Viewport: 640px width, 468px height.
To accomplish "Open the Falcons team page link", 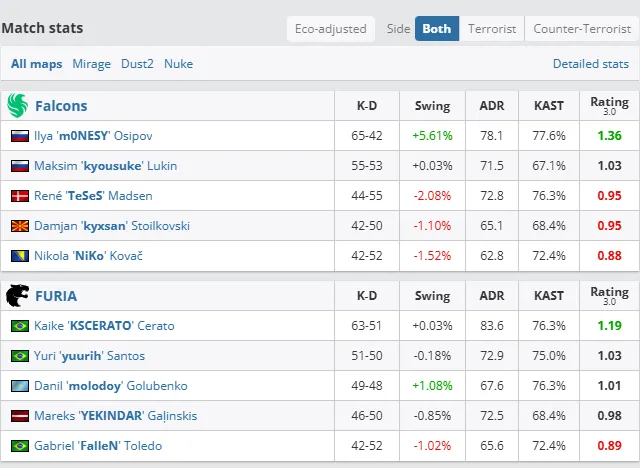I will click(x=61, y=106).
